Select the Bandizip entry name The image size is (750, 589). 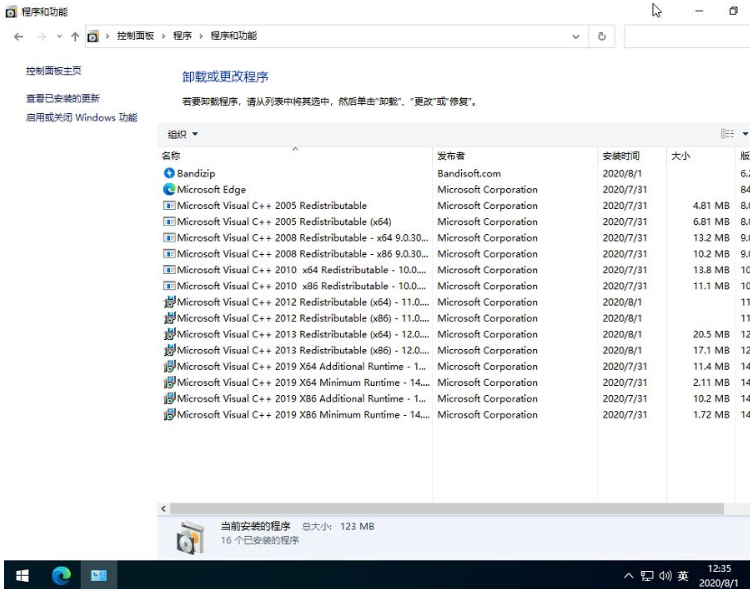(196, 174)
